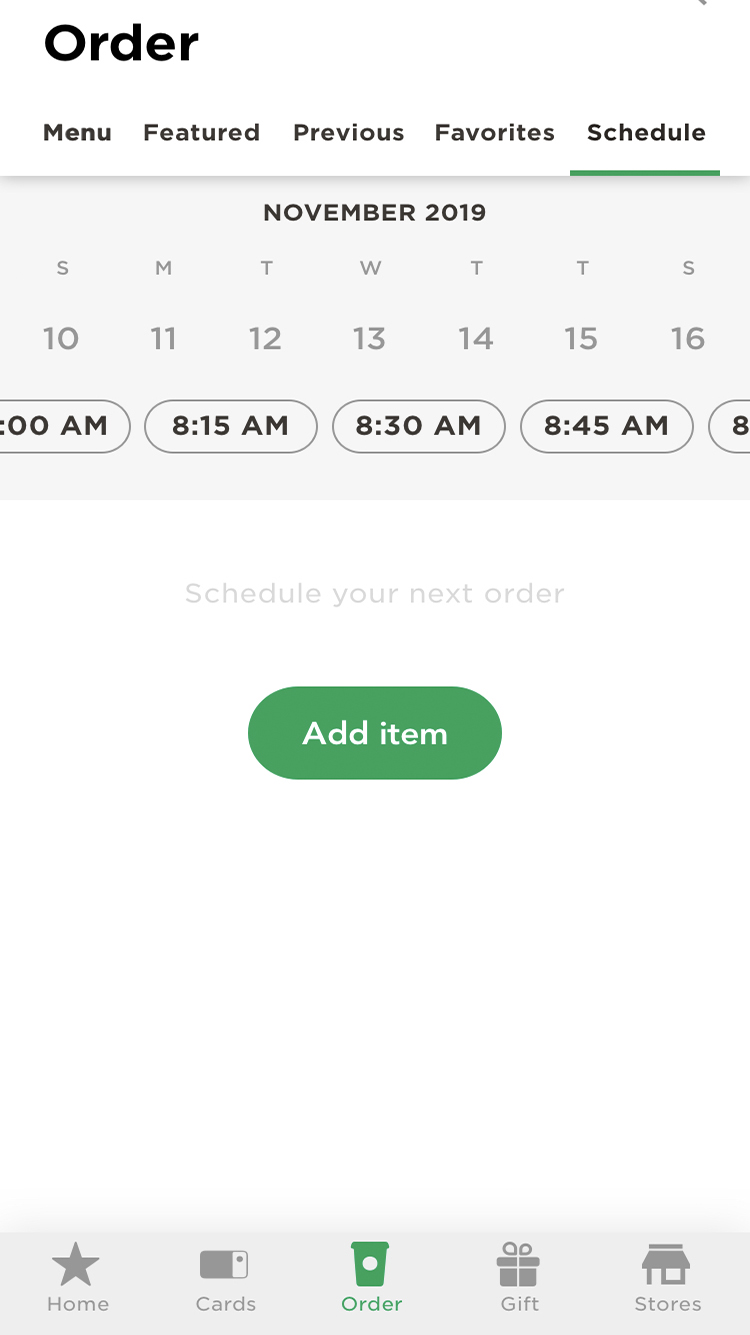Viewport: 750px width, 1335px height.
Task: Select the 8:15 AM time slot
Action: click(x=230, y=426)
